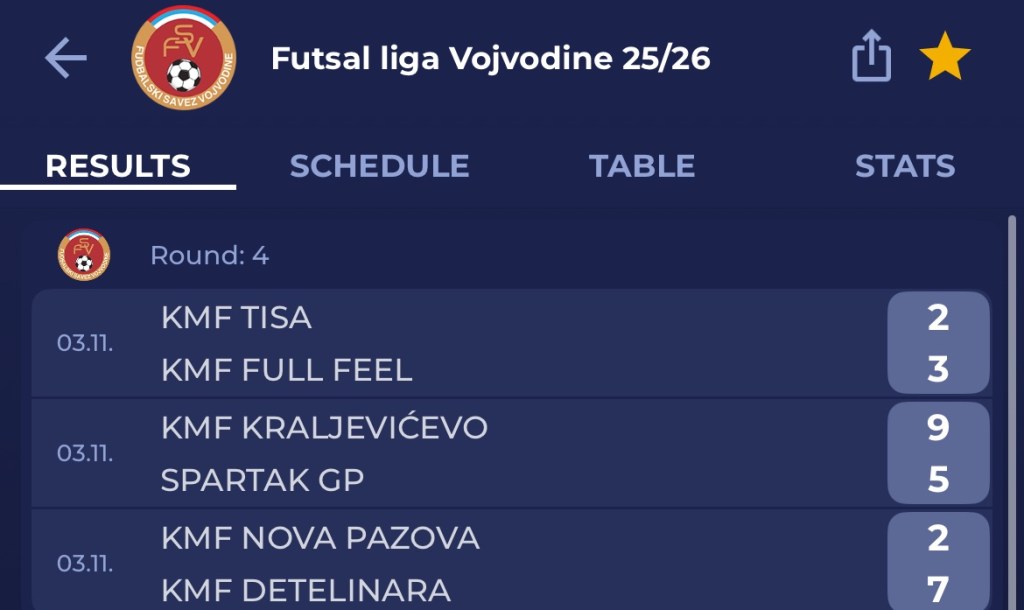The height and width of the screenshot is (610, 1024).
Task: Select the Round: 4 header label
Action: (209, 255)
